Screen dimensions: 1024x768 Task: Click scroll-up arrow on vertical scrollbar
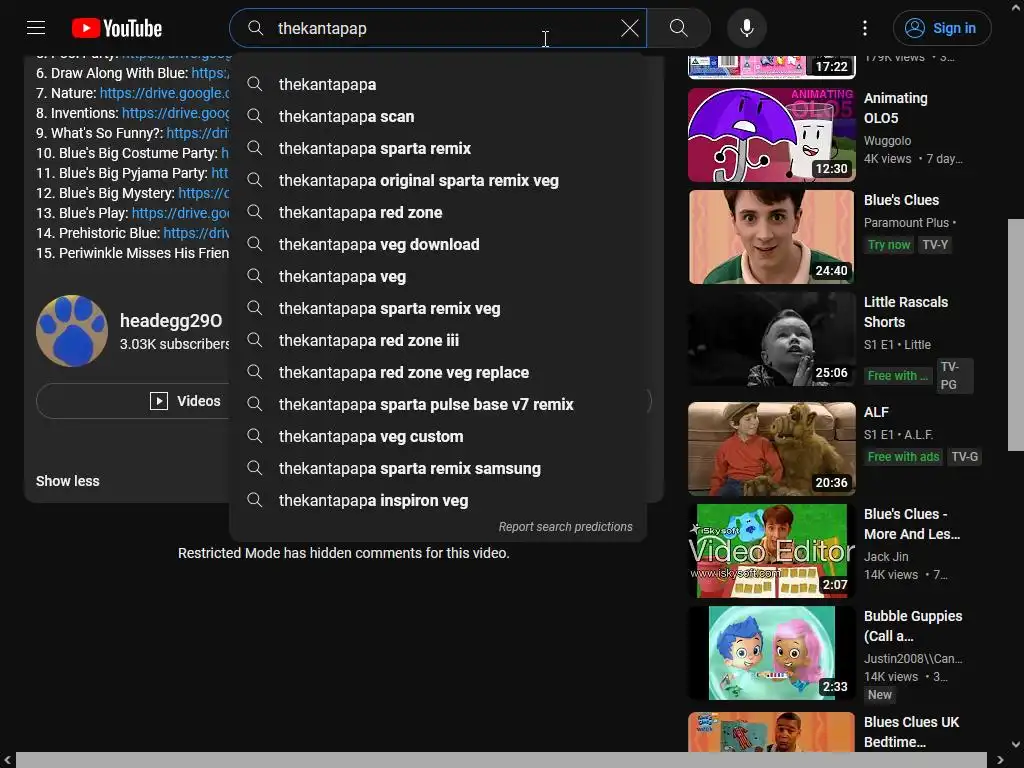click(1016, 7)
